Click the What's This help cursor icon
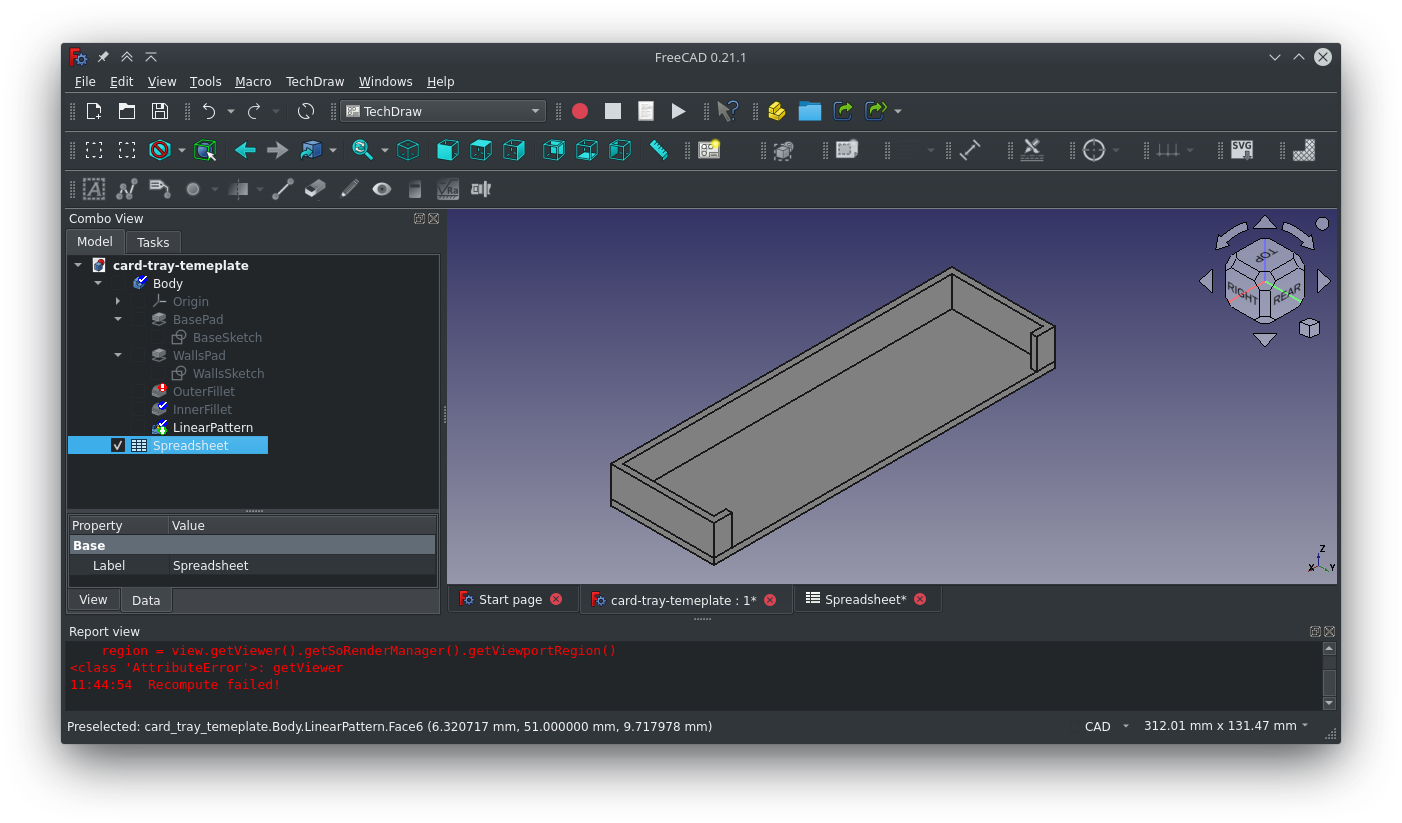 [x=727, y=111]
